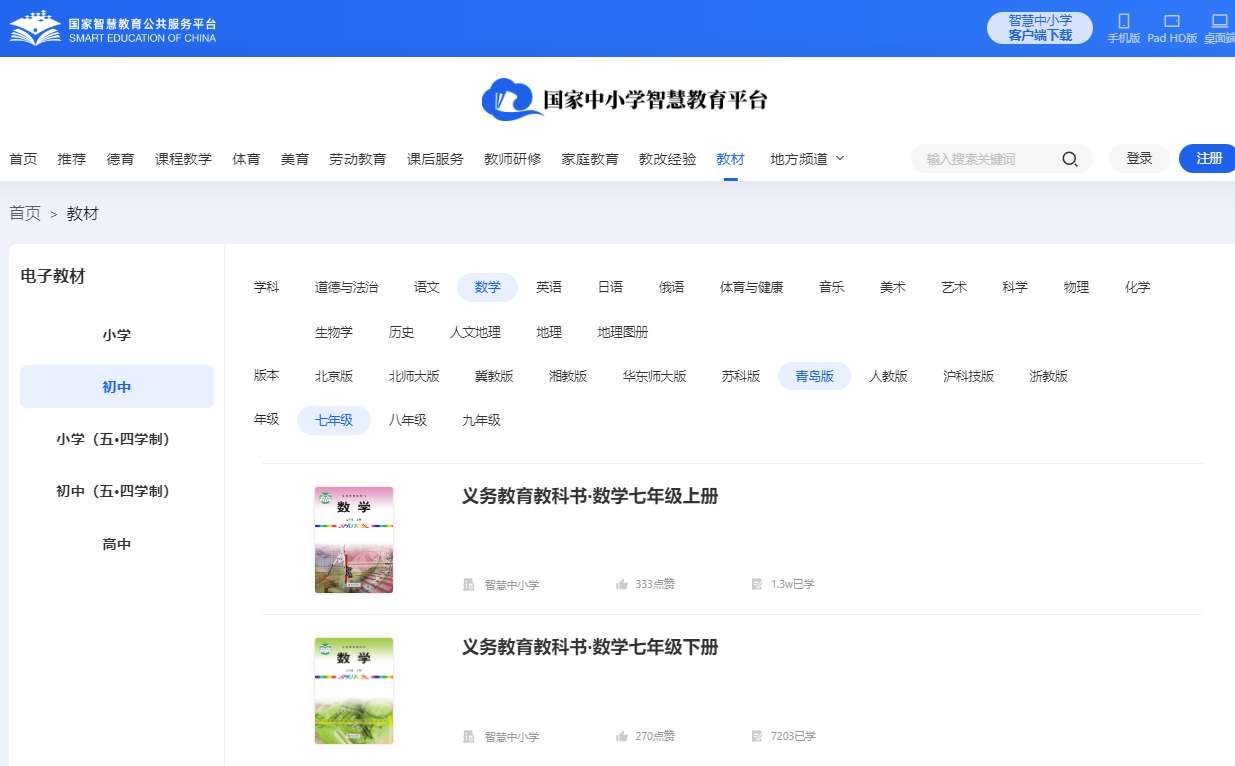Choose the 人教版 edition filter

pos(888,376)
